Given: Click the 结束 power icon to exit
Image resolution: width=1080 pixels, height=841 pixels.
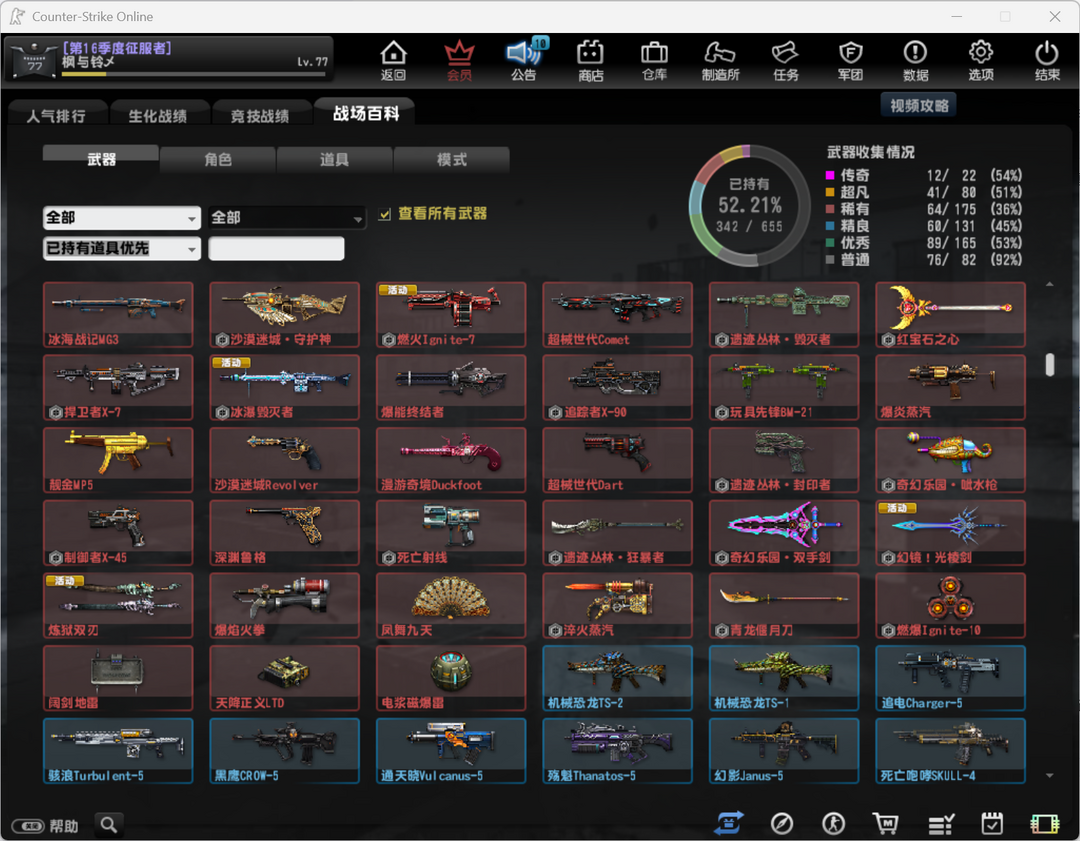Looking at the screenshot, I should coord(1047,61).
